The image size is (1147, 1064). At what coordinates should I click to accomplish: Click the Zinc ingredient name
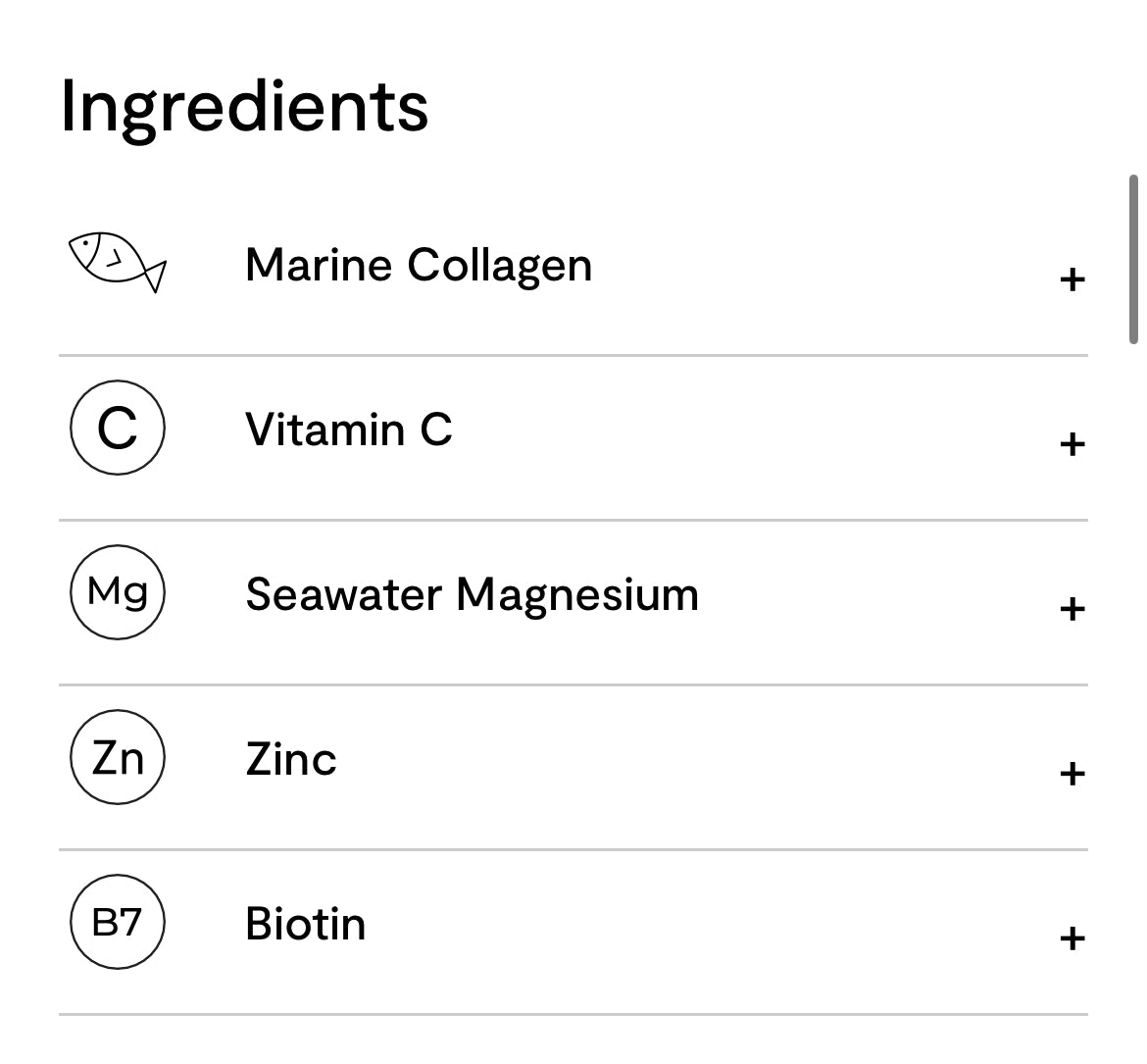coord(291,759)
